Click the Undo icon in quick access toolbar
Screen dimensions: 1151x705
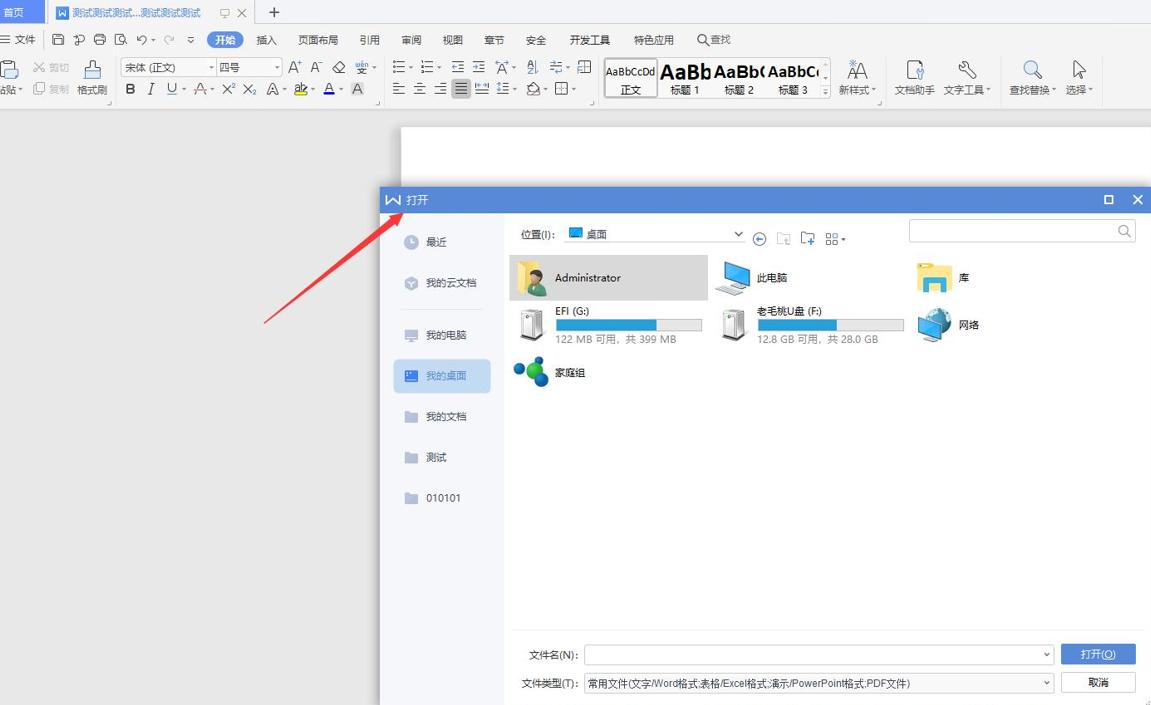point(141,40)
